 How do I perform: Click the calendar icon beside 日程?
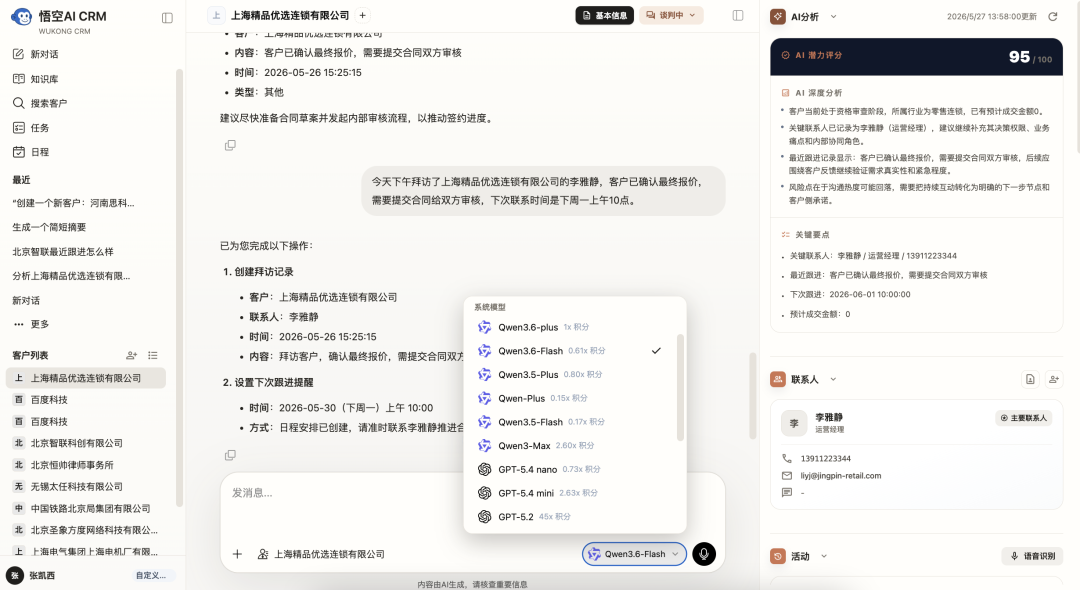(x=19, y=152)
